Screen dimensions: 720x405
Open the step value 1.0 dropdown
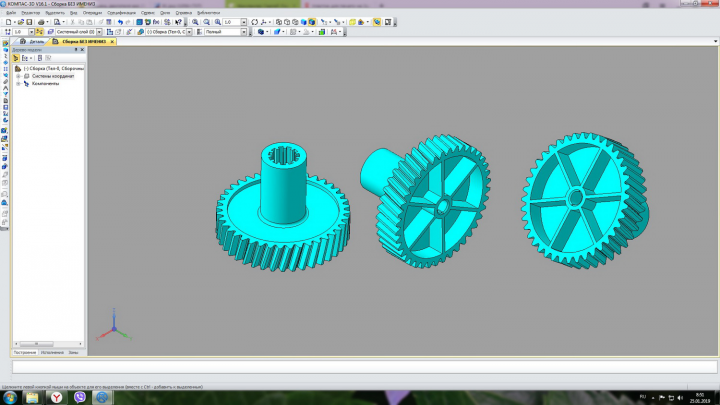(x=31, y=32)
